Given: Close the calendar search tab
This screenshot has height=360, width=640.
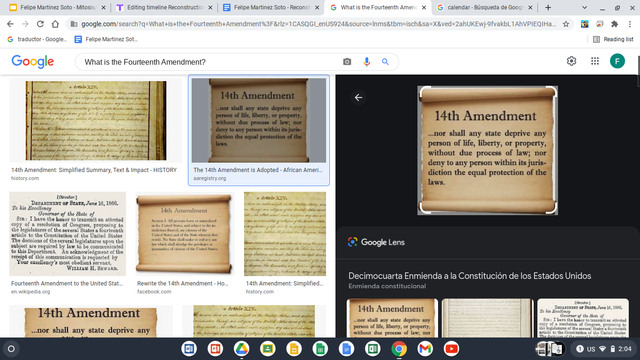Looking at the screenshot, I should [x=530, y=7].
